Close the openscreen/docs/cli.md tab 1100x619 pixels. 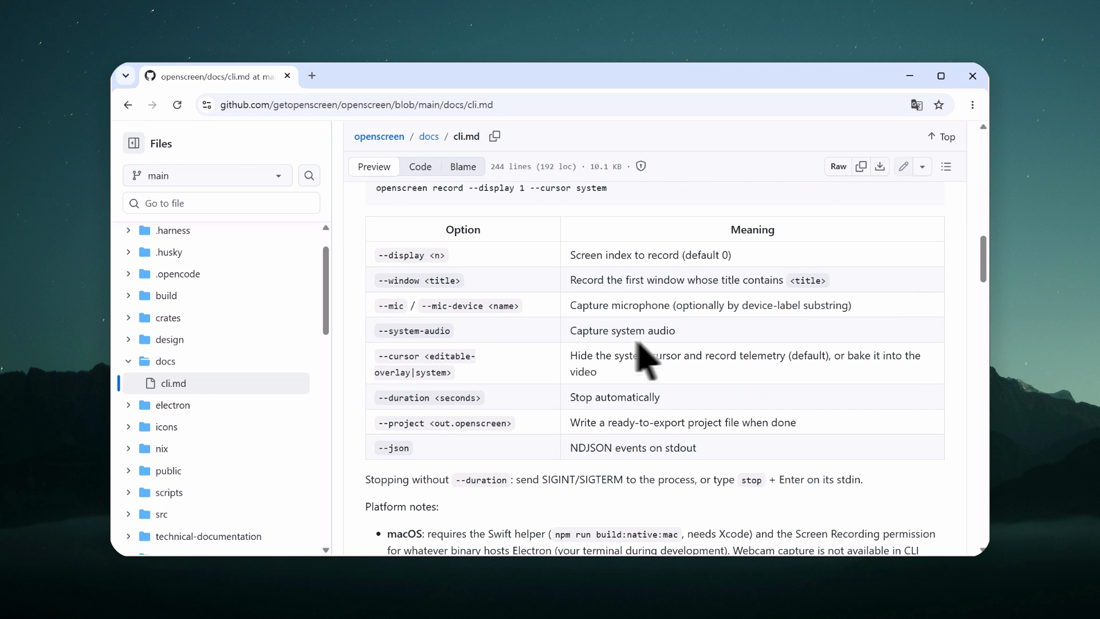[287, 76]
